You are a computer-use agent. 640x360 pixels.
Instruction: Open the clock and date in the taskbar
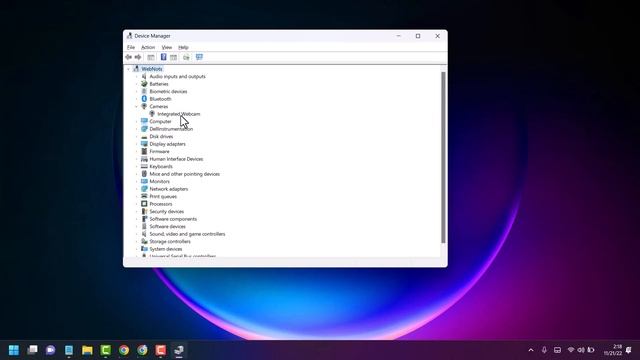point(613,350)
